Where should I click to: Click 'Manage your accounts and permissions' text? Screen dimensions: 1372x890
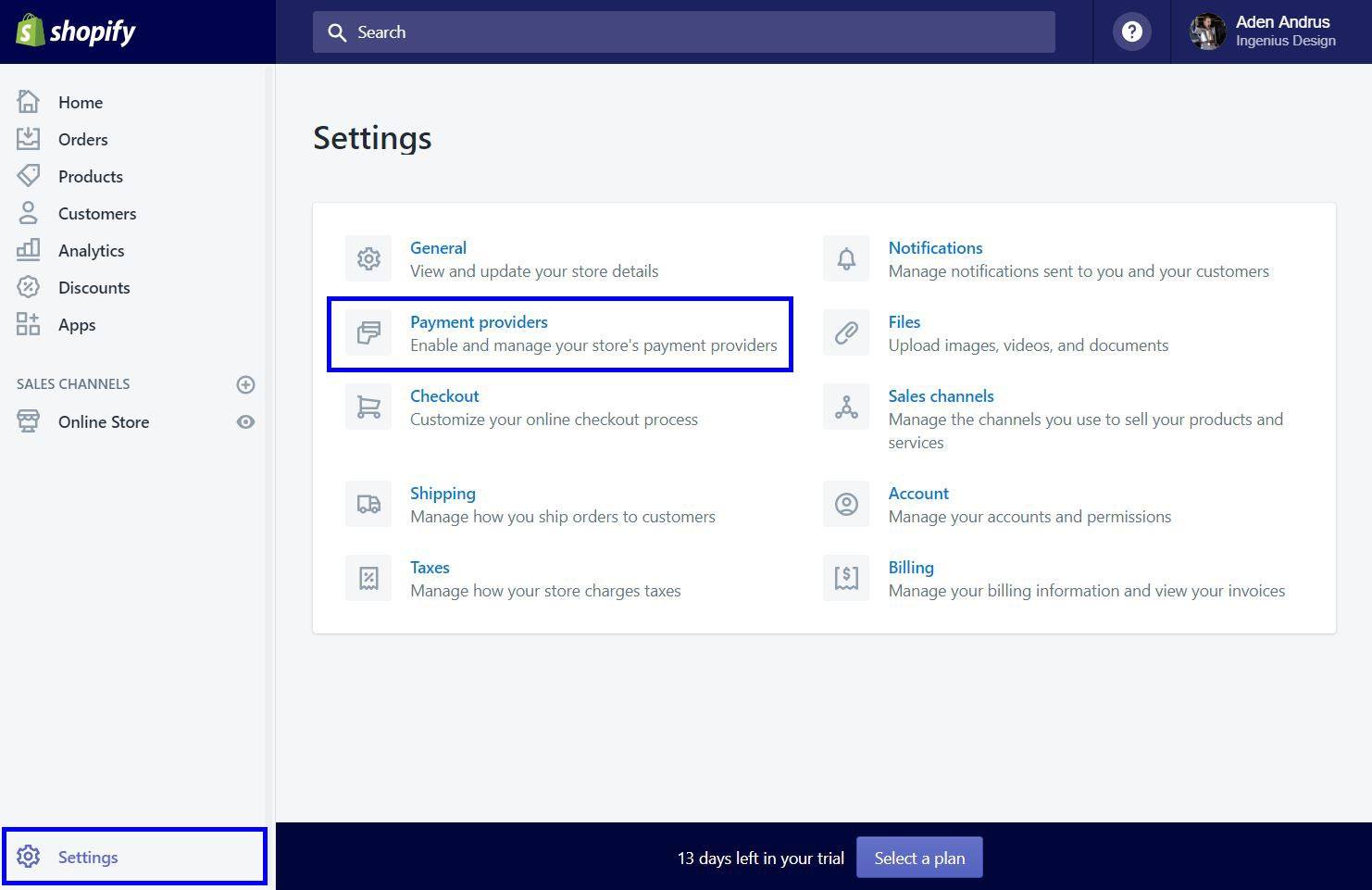point(1029,517)
